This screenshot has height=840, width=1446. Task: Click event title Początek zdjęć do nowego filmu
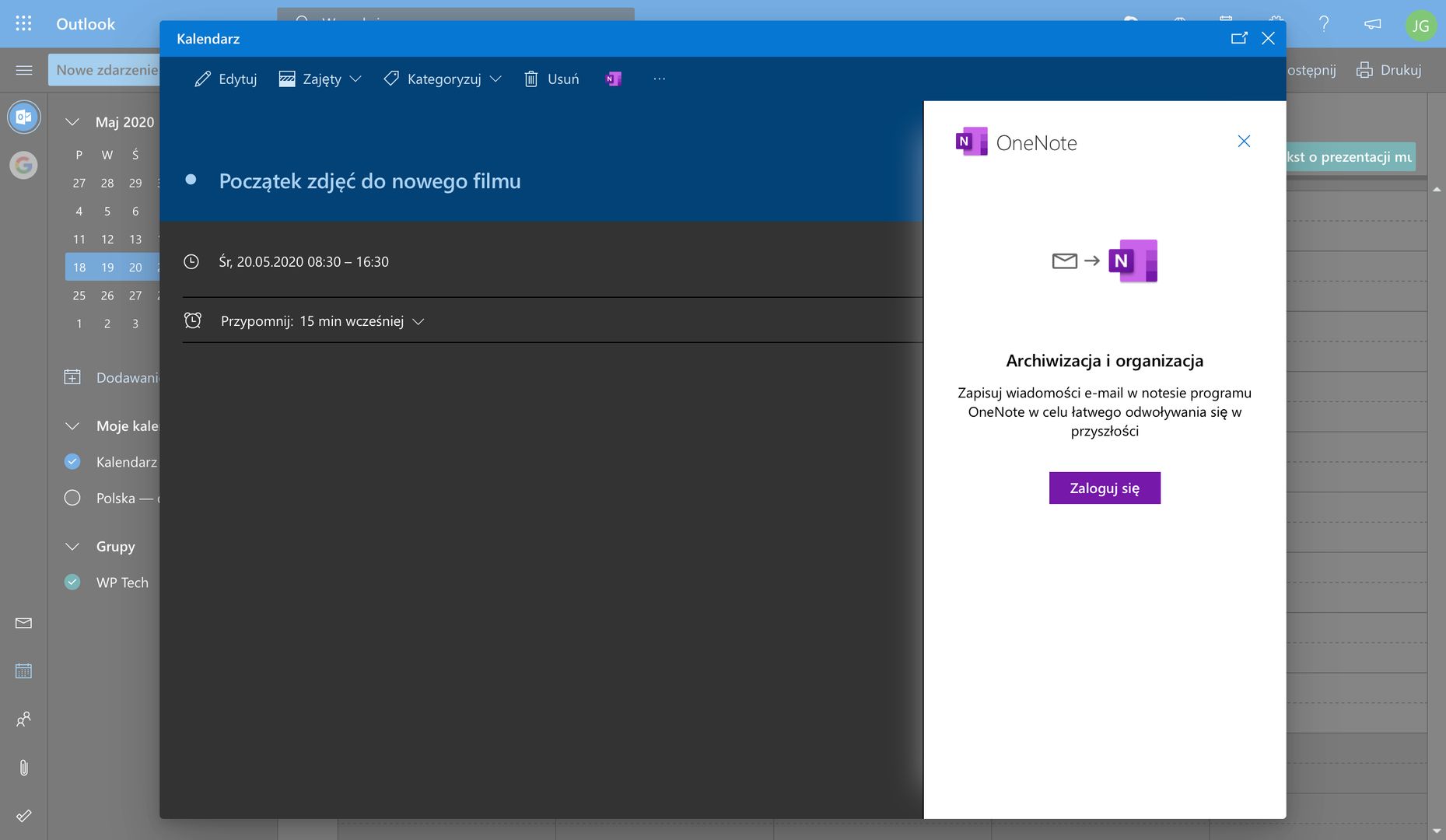370,181
